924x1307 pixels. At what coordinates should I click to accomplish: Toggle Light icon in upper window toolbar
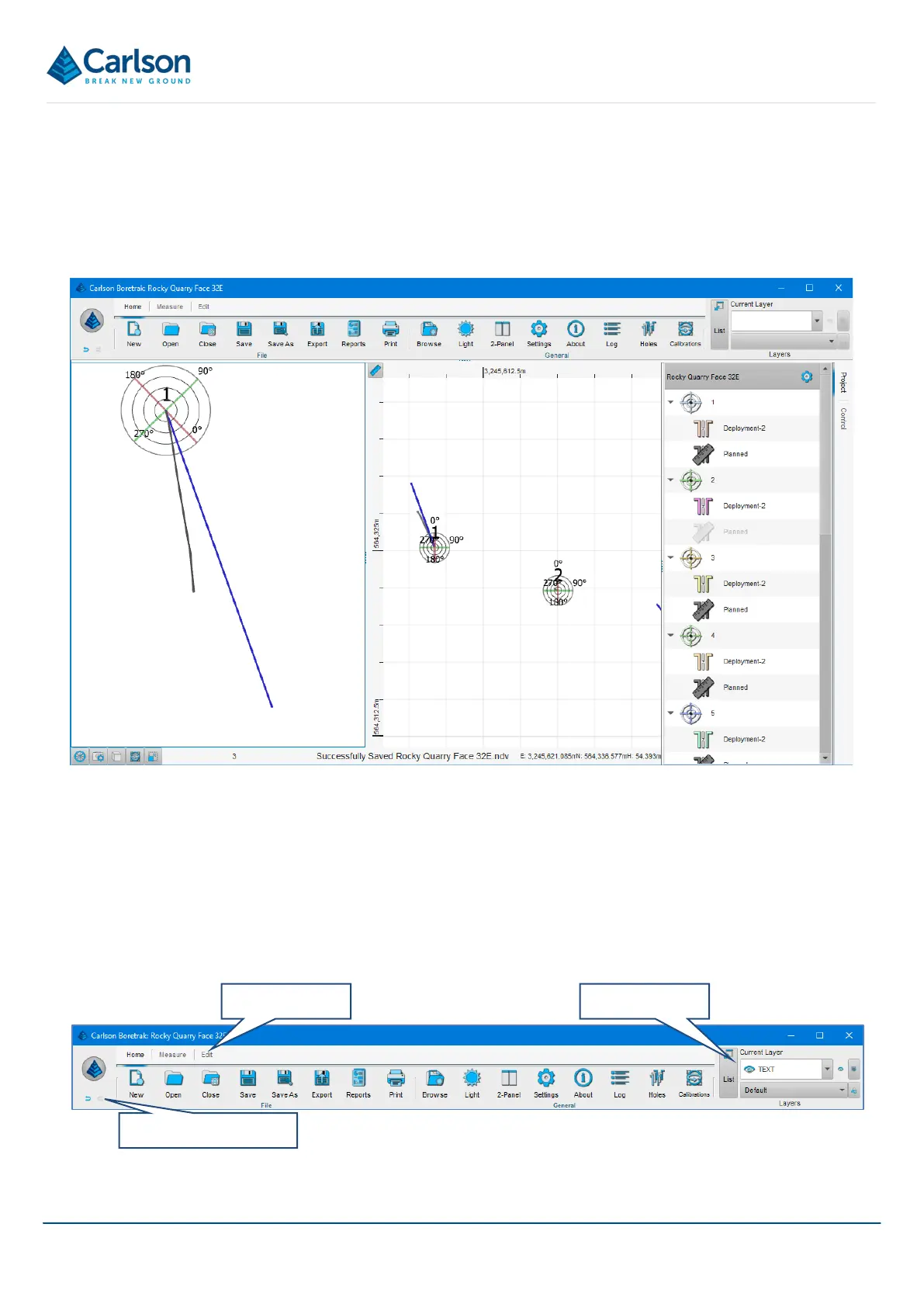[465, 329]
